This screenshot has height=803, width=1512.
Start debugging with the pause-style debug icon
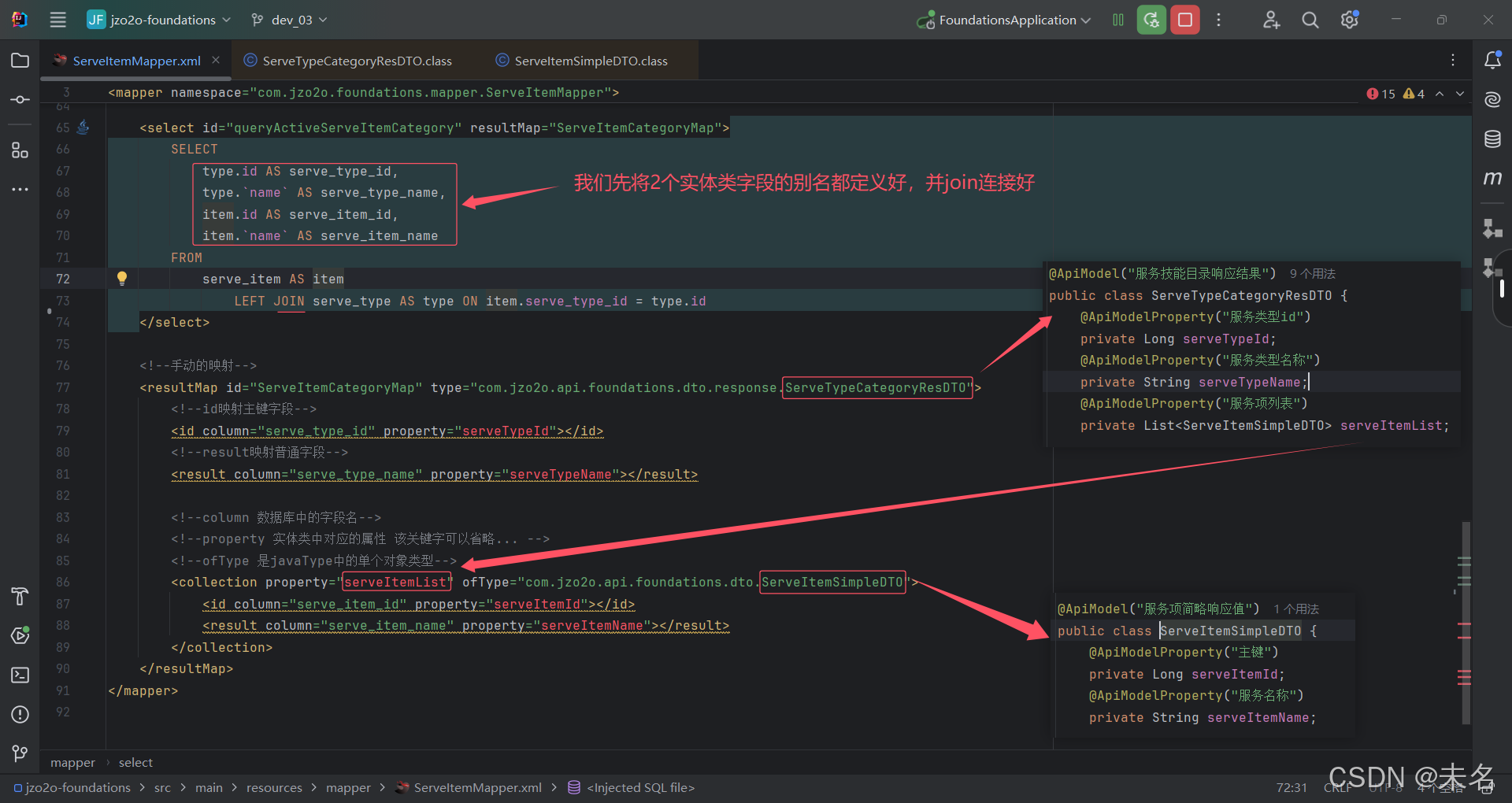pos(1117,20)
